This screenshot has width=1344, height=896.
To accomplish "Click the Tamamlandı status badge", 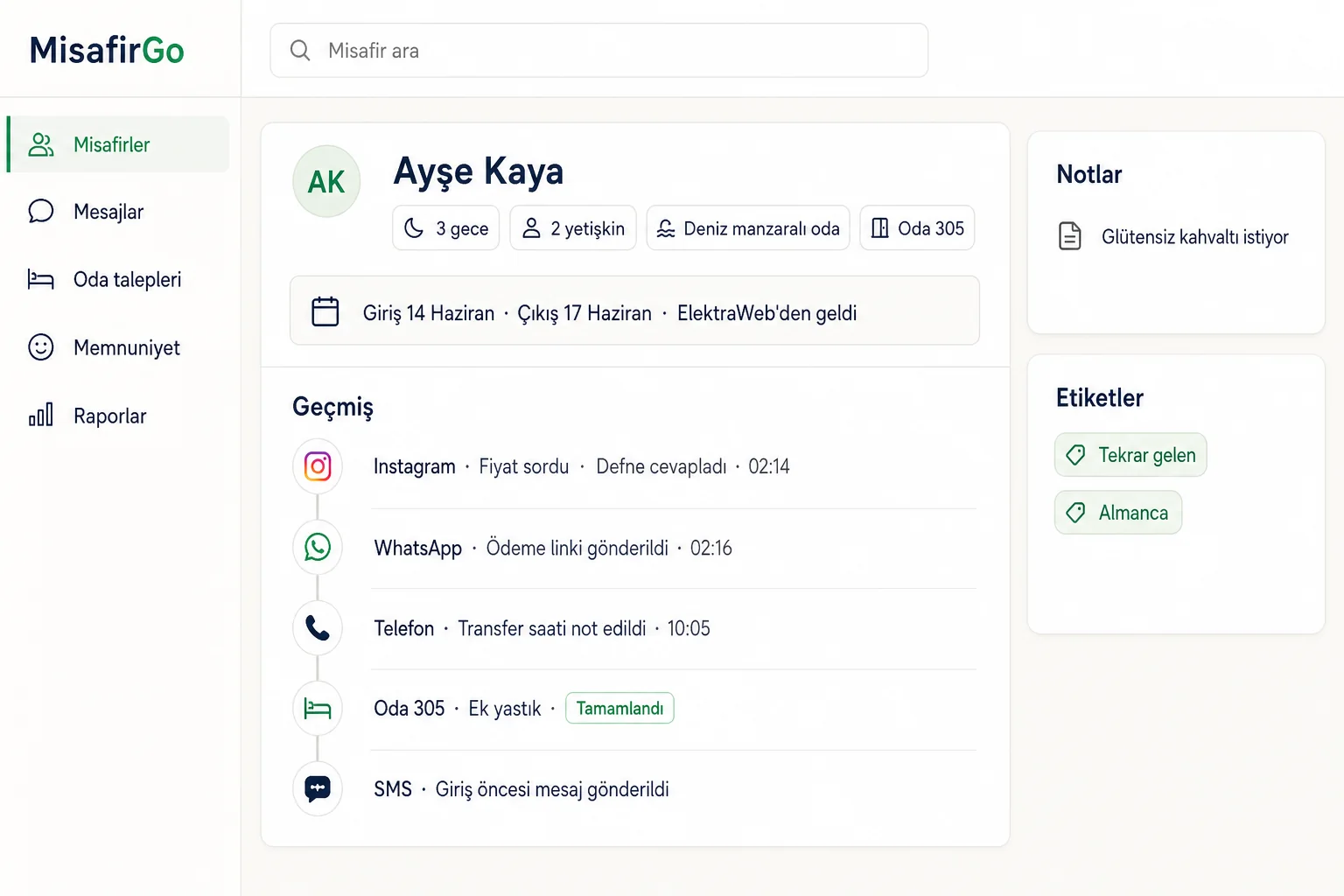I will tap(619, 708).
